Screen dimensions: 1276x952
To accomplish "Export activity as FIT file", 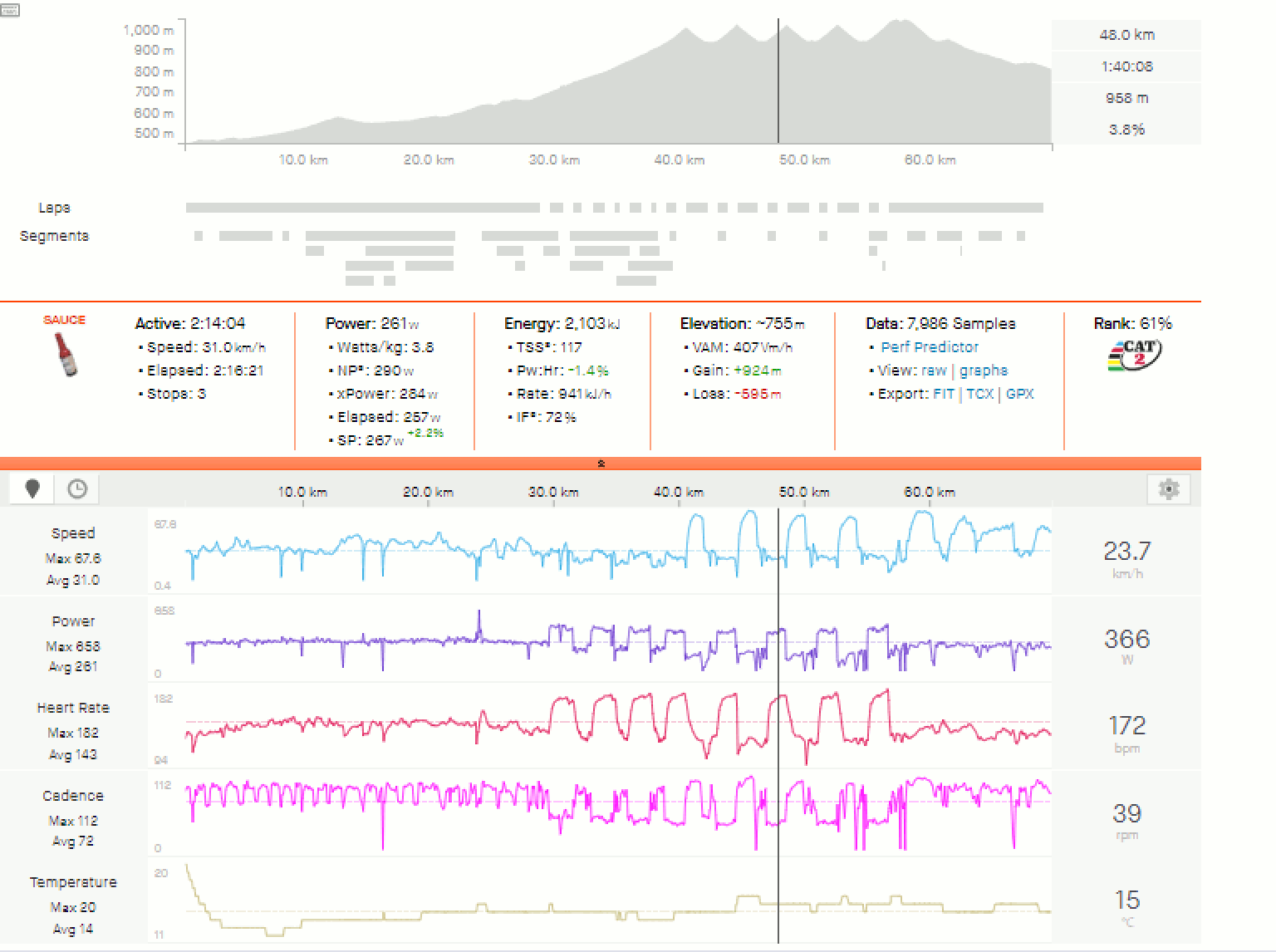I will pyautogui.click(x=943, y=394).
